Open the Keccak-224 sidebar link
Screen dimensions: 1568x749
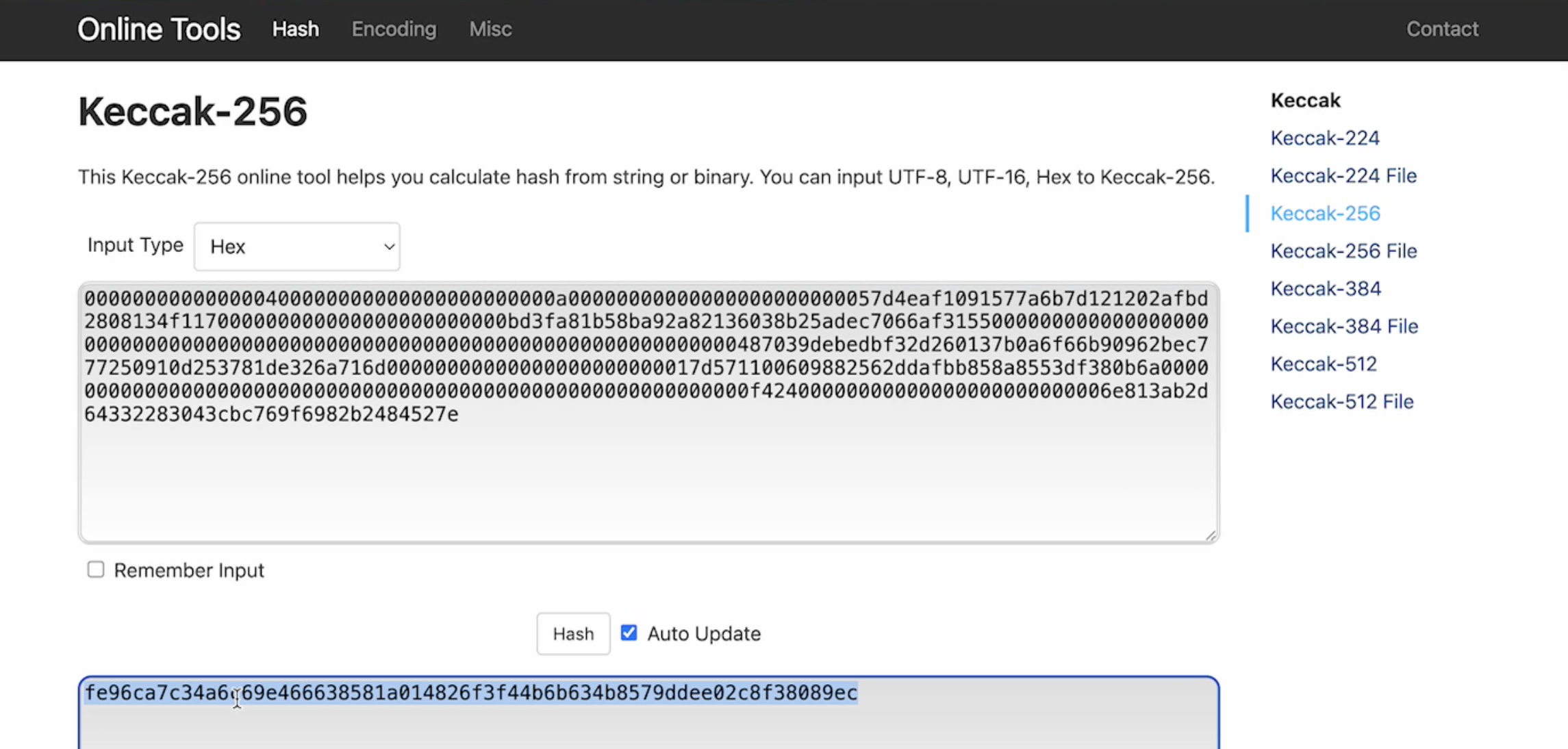click(x=1324, y=138)
